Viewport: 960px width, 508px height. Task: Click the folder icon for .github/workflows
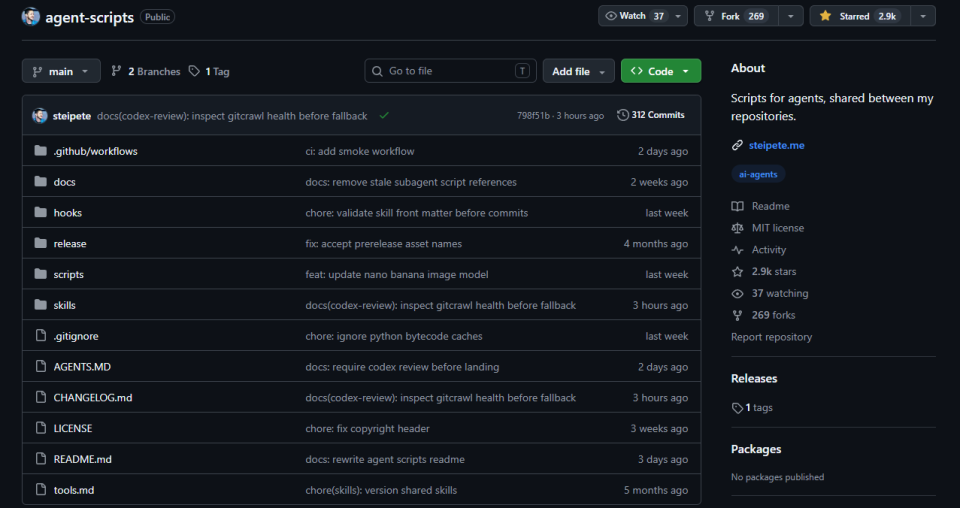click(x=40, y=151)
